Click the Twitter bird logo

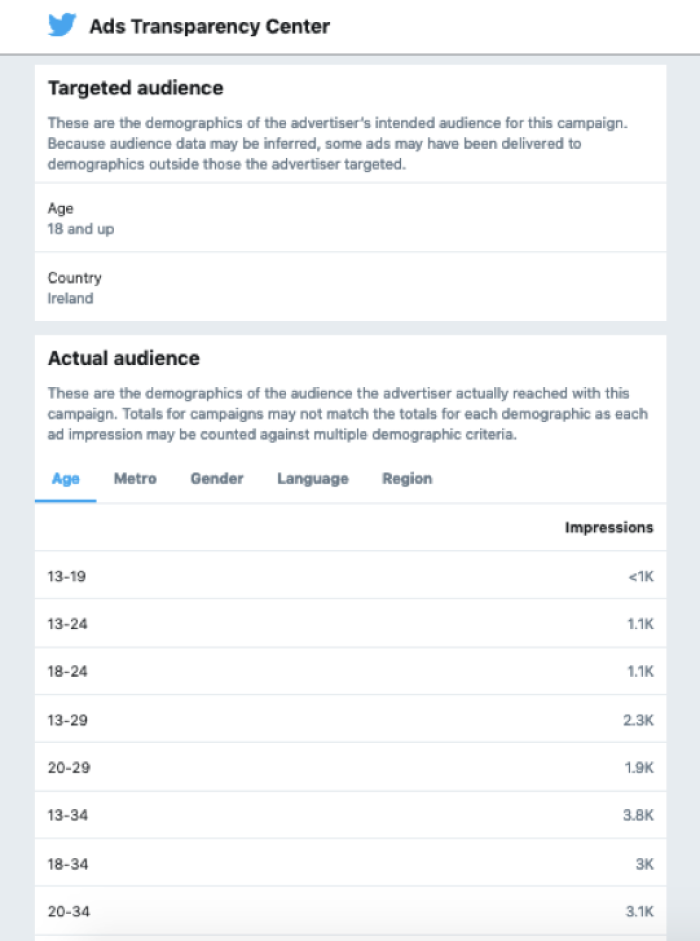62,26
